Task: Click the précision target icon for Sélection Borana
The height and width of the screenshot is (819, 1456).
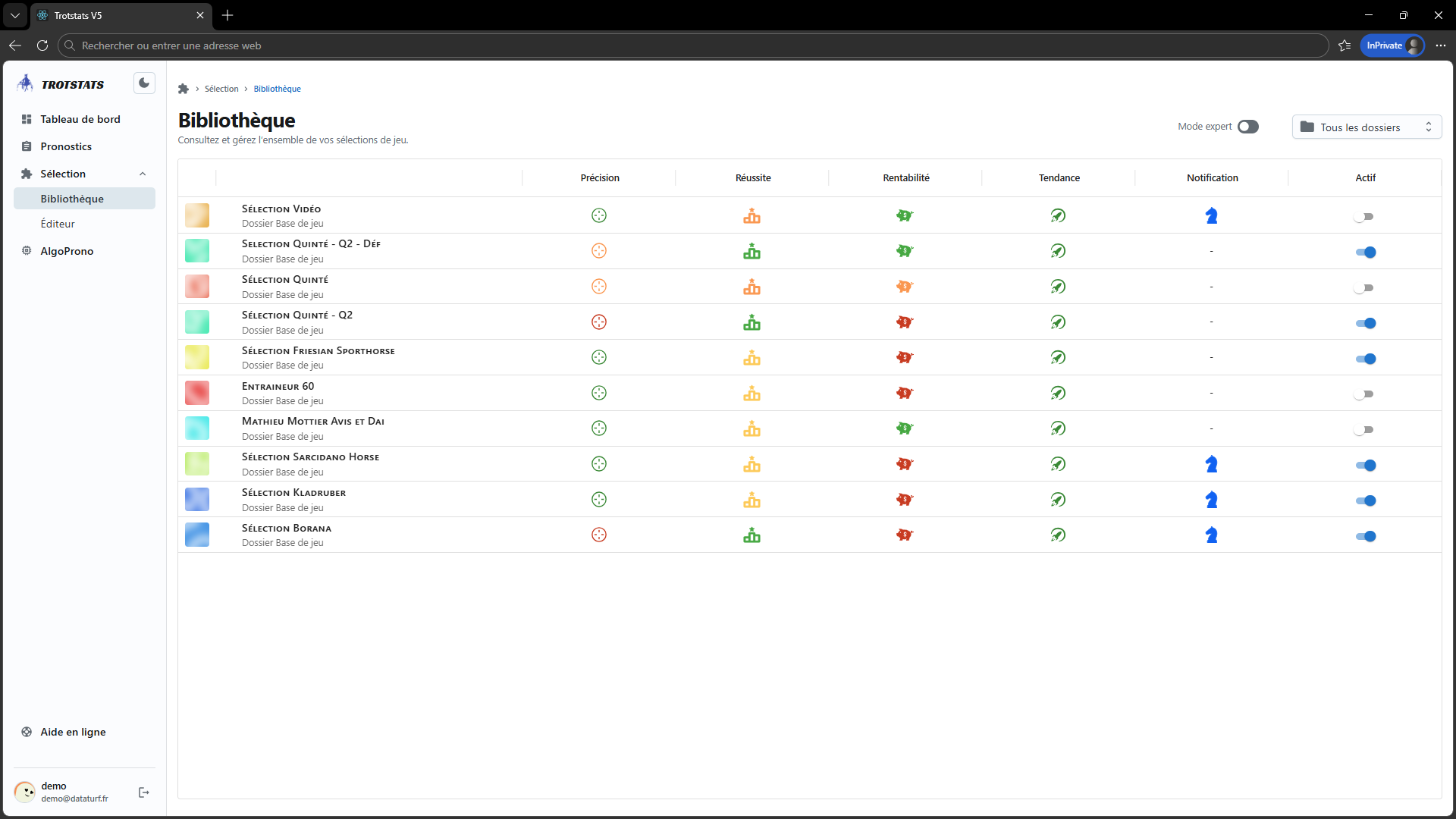Action: tap(599, 535)
